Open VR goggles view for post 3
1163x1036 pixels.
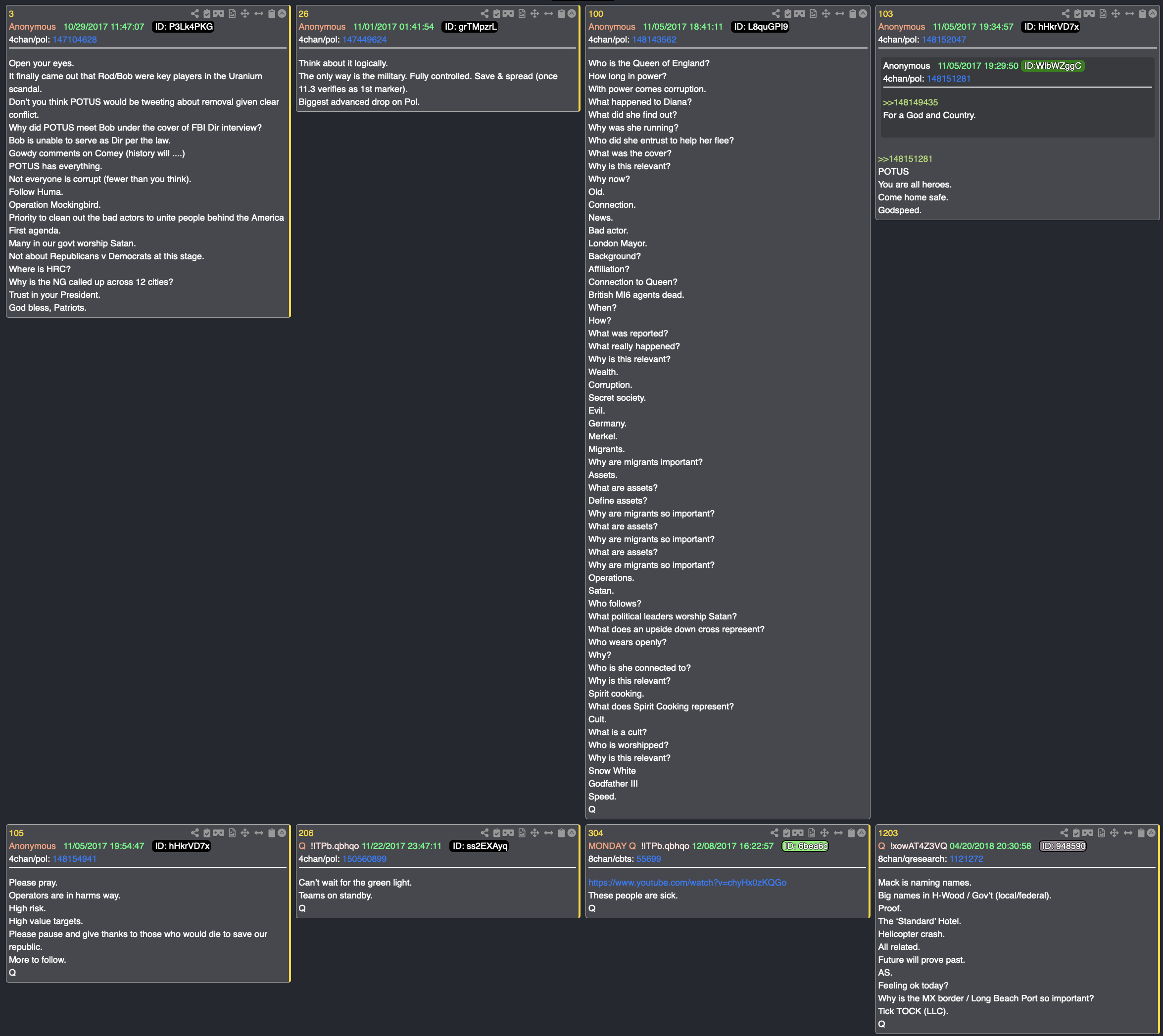pos(219,14)
